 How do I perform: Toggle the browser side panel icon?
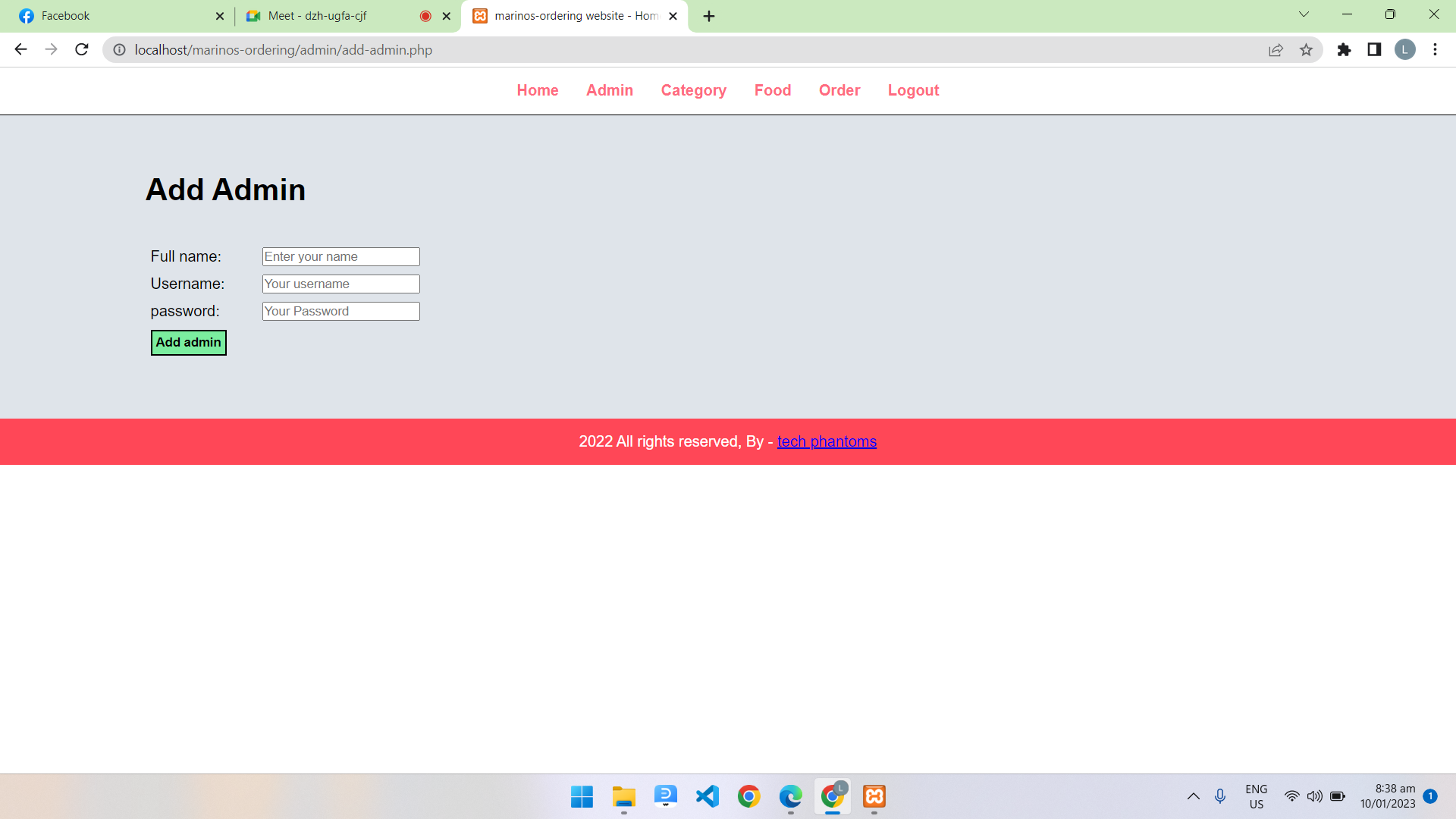1374,50
